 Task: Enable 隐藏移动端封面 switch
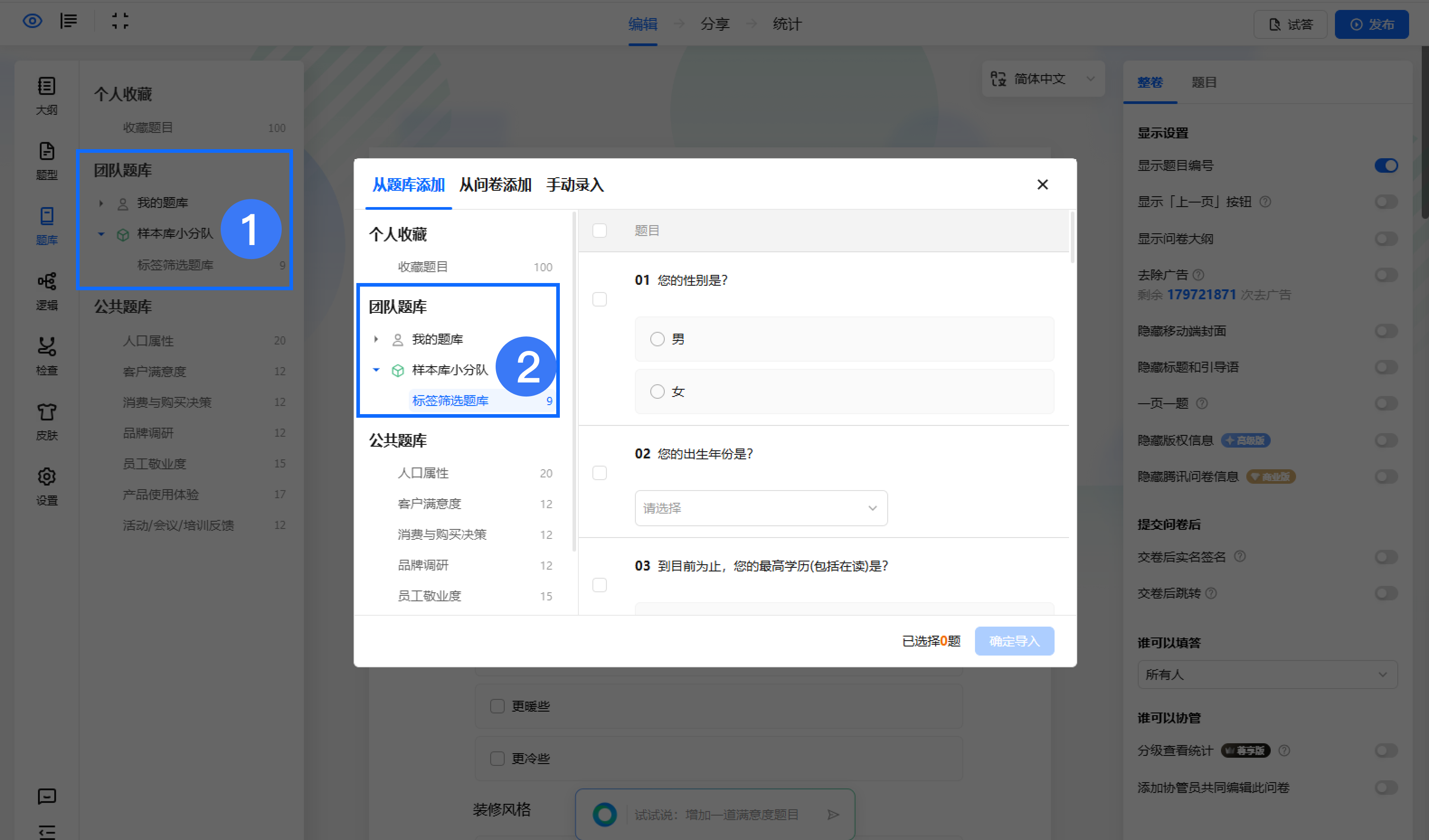(1386, 331)
